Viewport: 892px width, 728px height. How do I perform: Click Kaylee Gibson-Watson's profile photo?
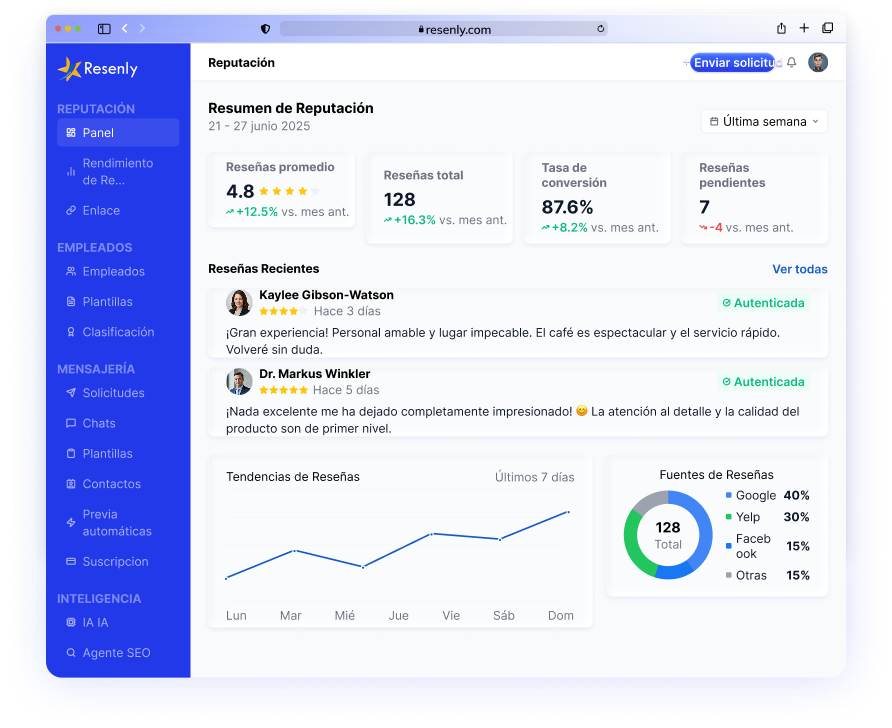pyautogui.click(x=239, y=303)
